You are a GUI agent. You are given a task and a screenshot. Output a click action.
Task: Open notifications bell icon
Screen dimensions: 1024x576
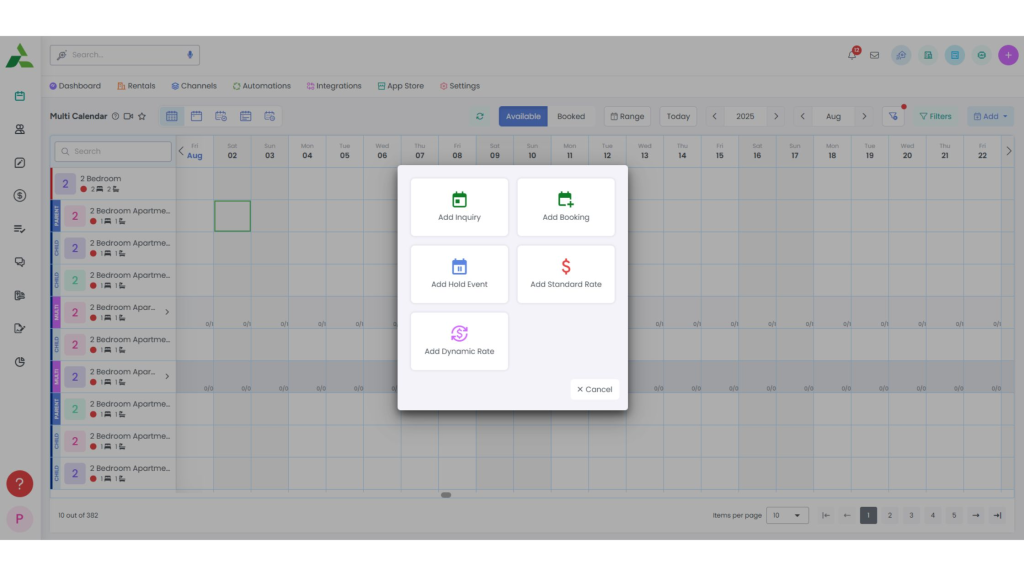point(852,55)
